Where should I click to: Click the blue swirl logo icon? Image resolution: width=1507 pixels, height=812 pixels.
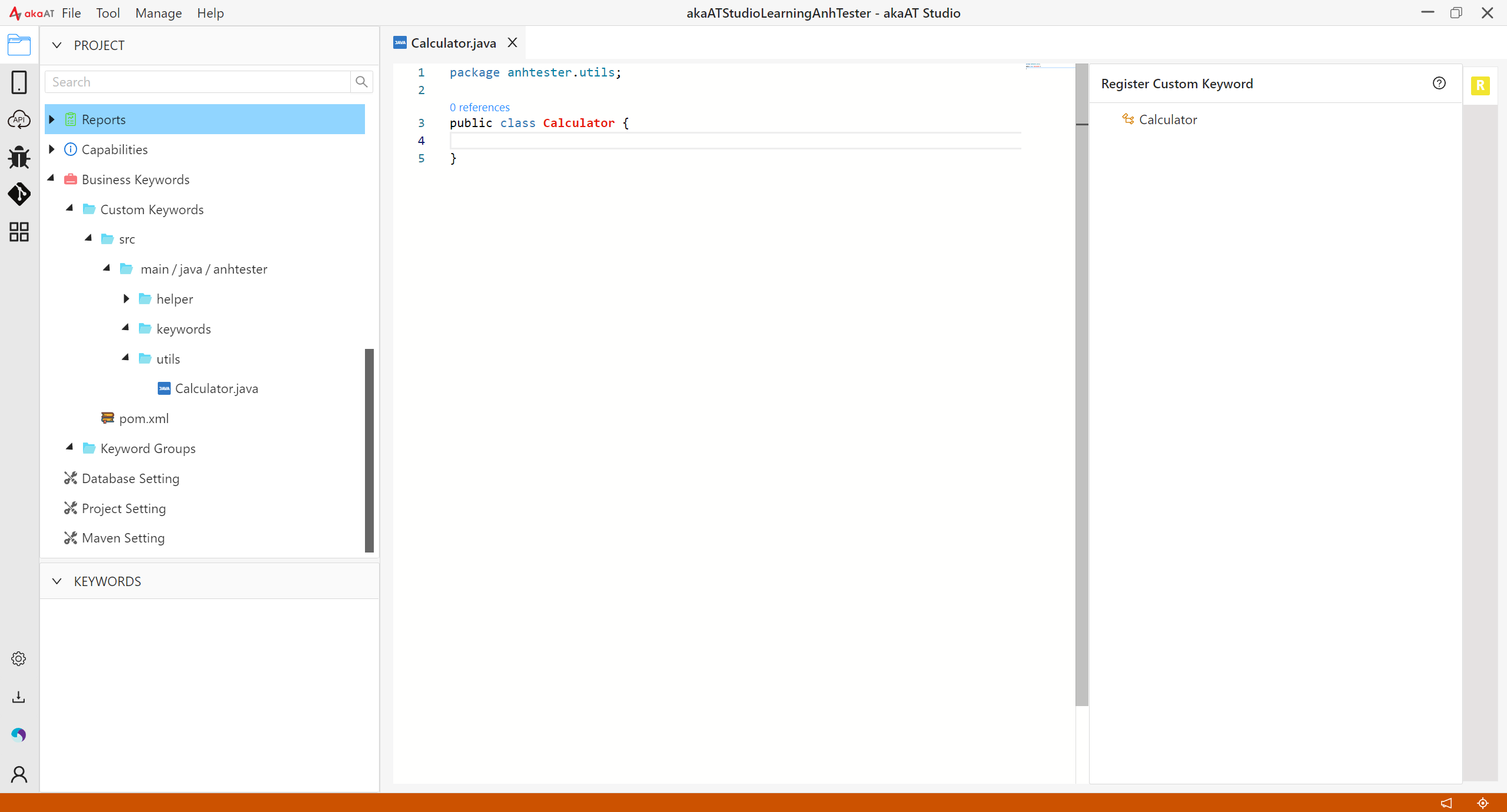pyautogui.click(x=19, y=735)
